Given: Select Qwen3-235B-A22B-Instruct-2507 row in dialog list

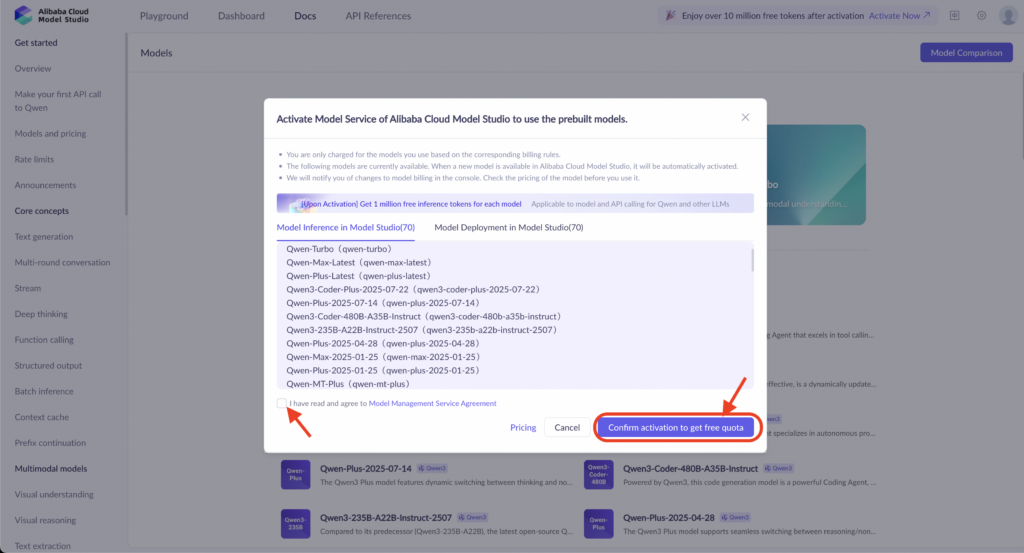Looking at the screenshot, I should point(421,330).
